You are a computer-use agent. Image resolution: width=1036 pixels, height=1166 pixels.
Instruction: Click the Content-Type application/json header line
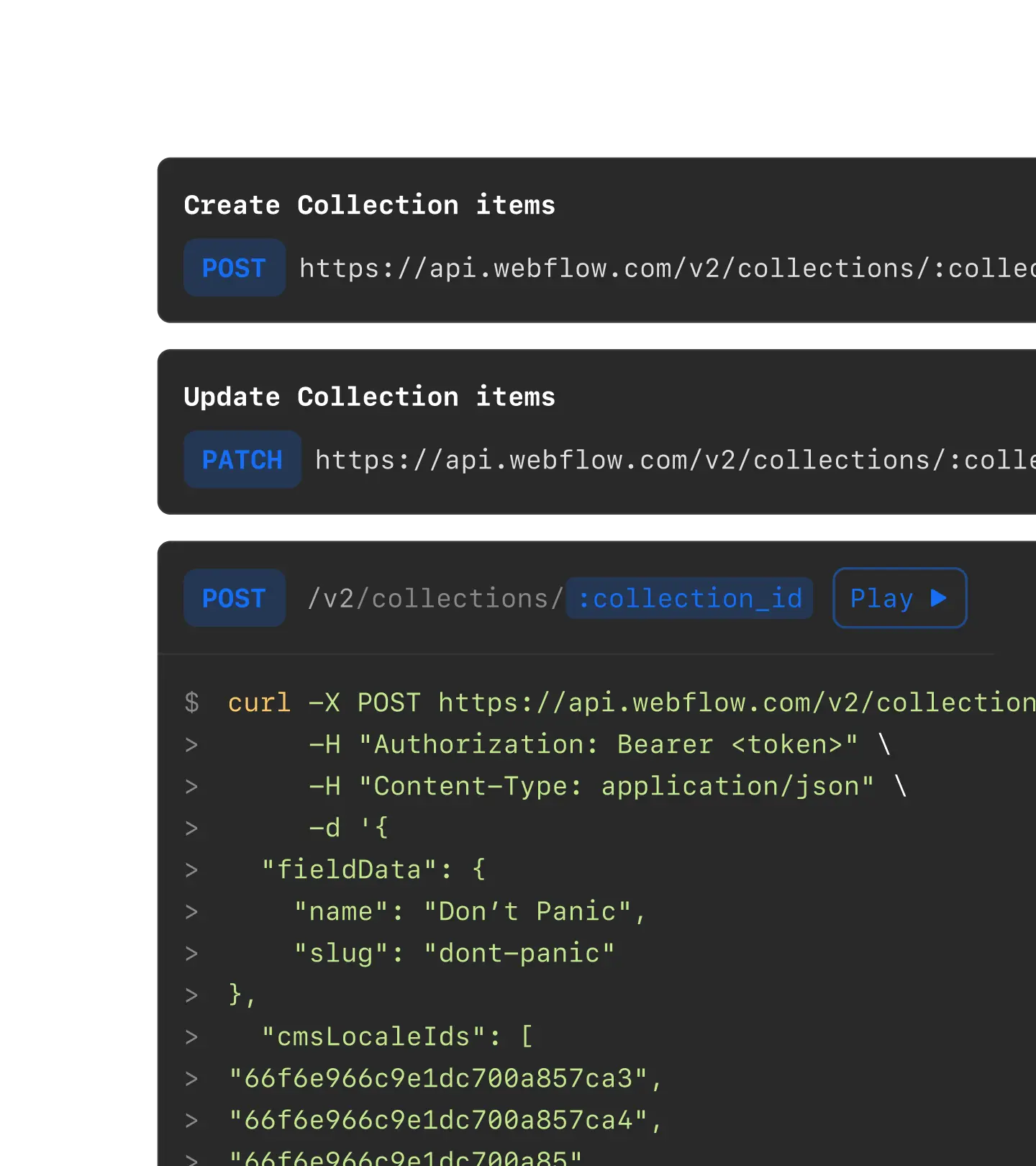(x=616, y=786)
